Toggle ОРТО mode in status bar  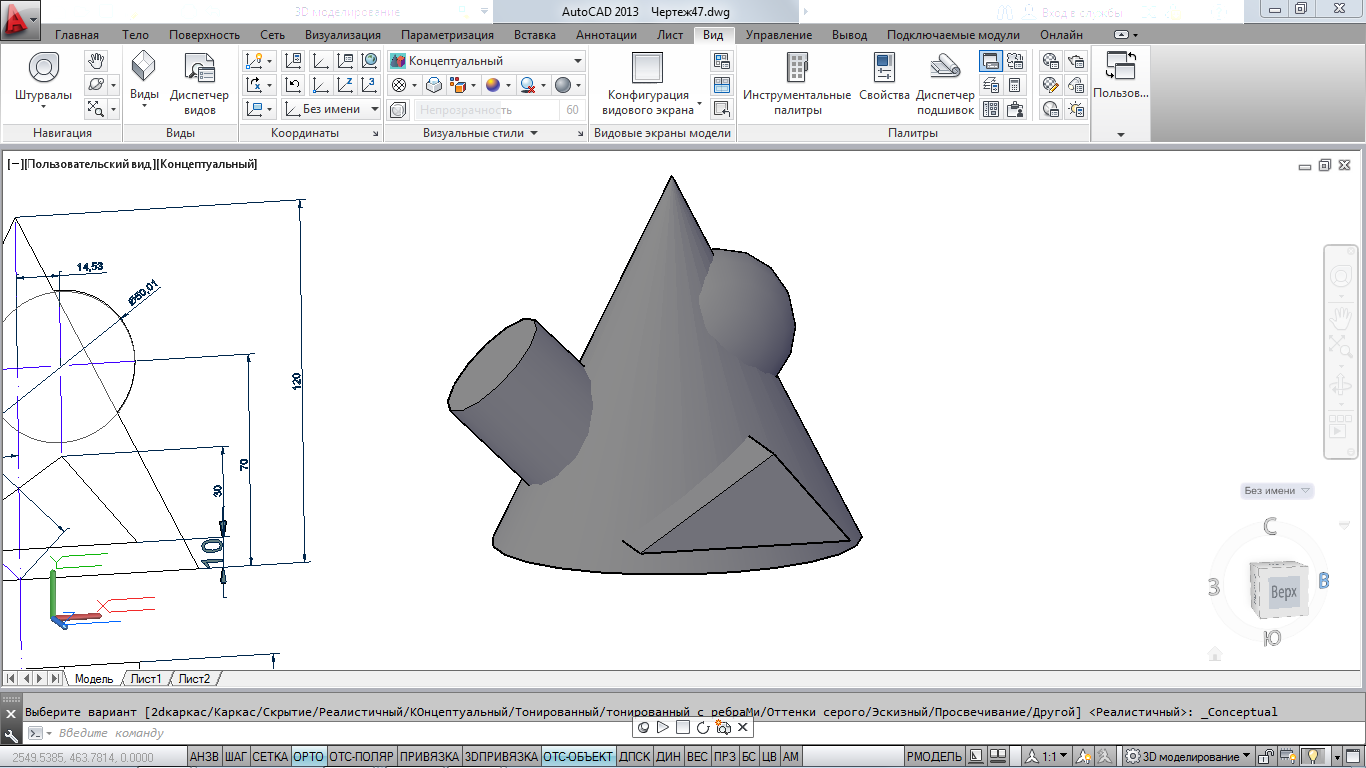coord(308,757)
